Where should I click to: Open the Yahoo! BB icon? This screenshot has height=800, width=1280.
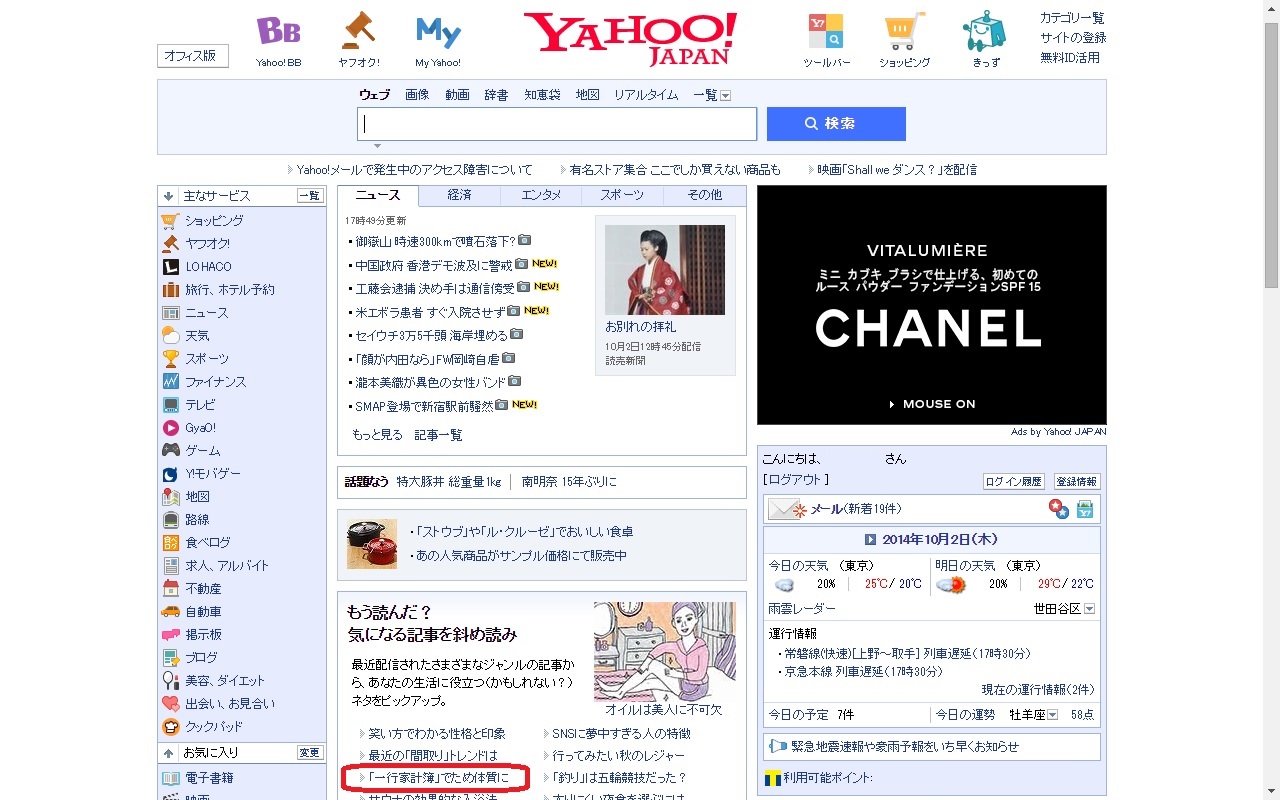click(278, 32)
